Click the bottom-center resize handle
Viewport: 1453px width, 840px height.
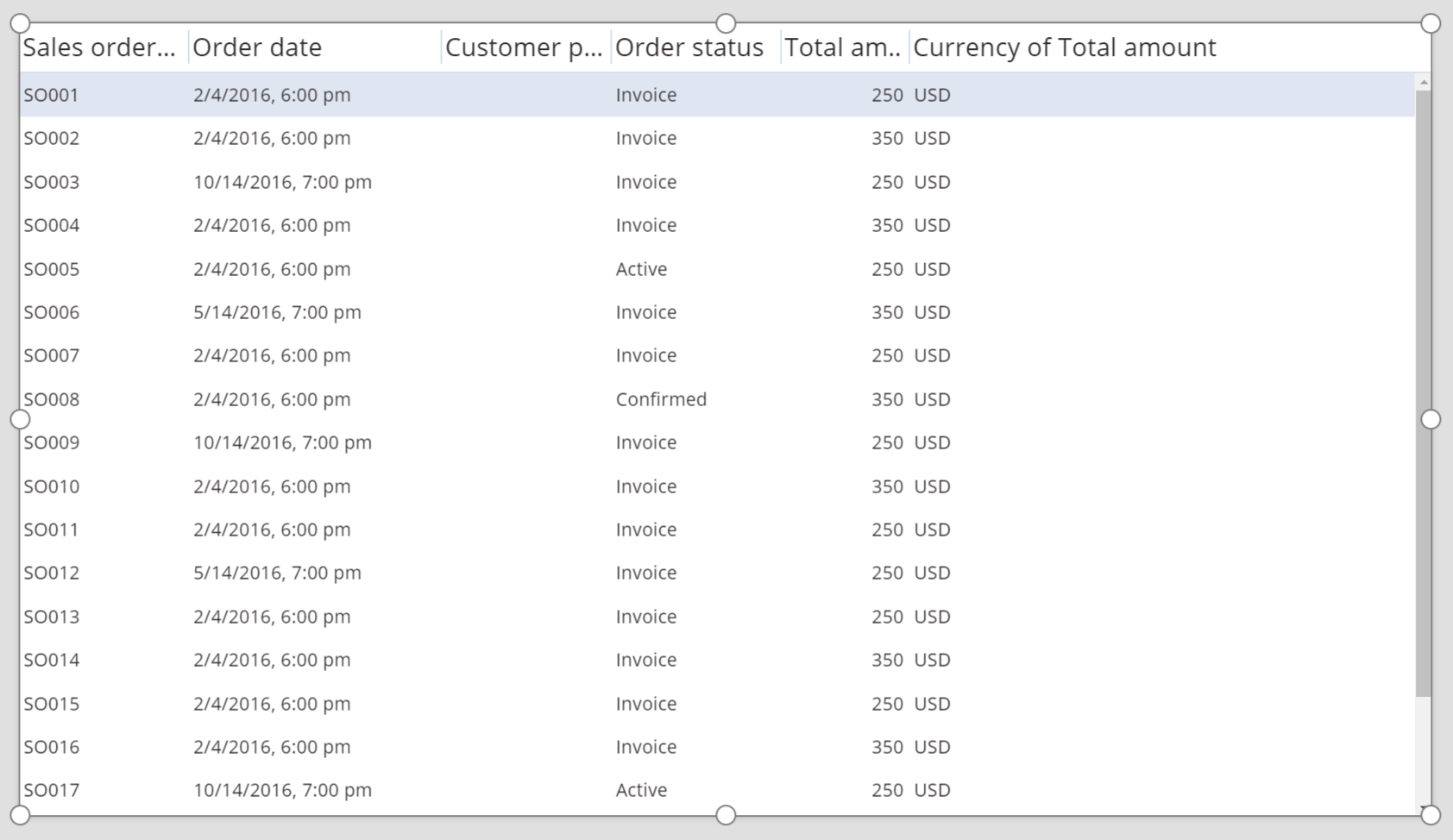click(x=726, y=814)
